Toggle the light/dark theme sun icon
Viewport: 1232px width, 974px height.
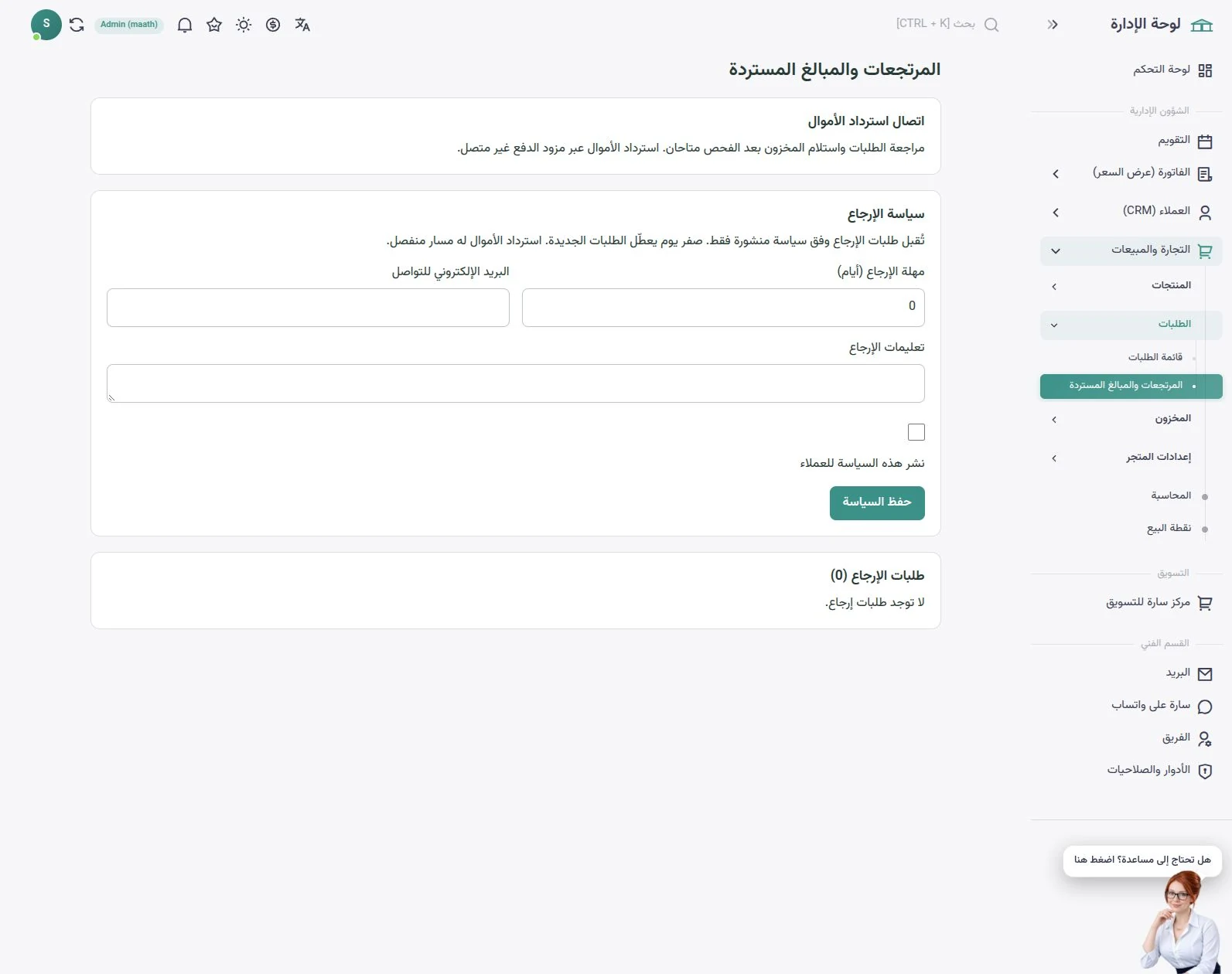coord(244,25)
